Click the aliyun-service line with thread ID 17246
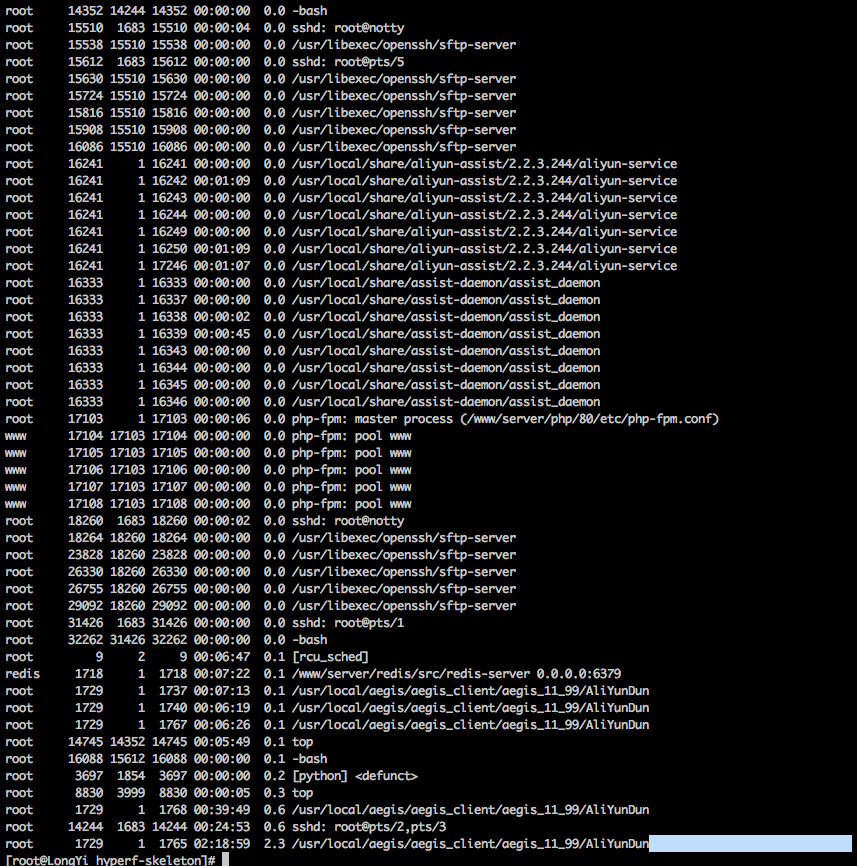Screen dimensions: 857x866 click(341, 266)
